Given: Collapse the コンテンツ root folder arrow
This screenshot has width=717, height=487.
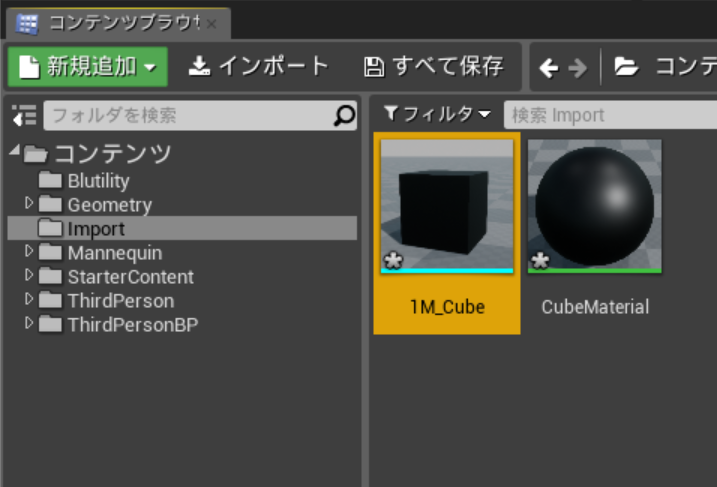Looking at the screenshot, I should 15,149.
